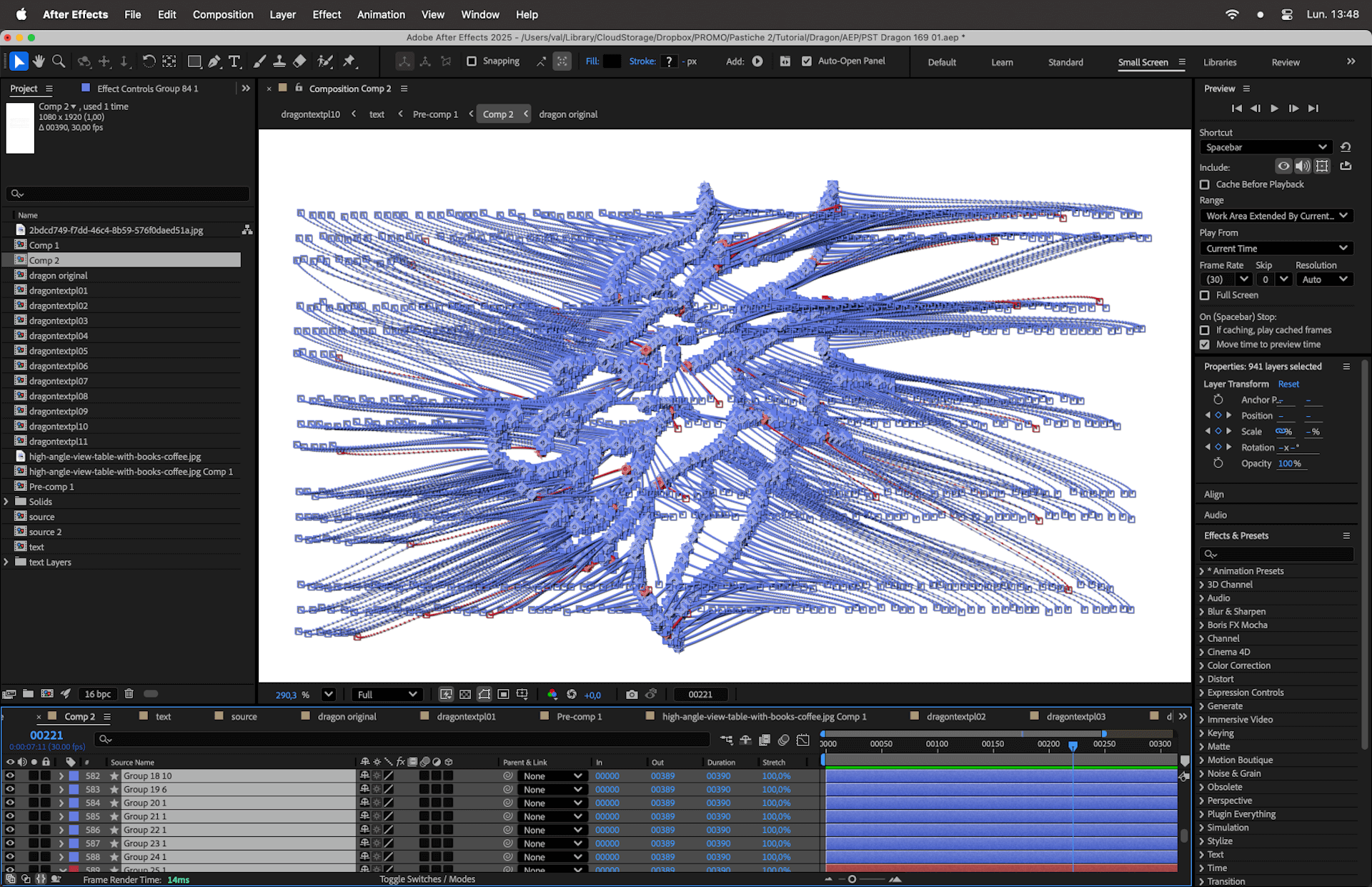Click the Fill color swatch
Screen dimensions: 1372x887
pos(612,61)
